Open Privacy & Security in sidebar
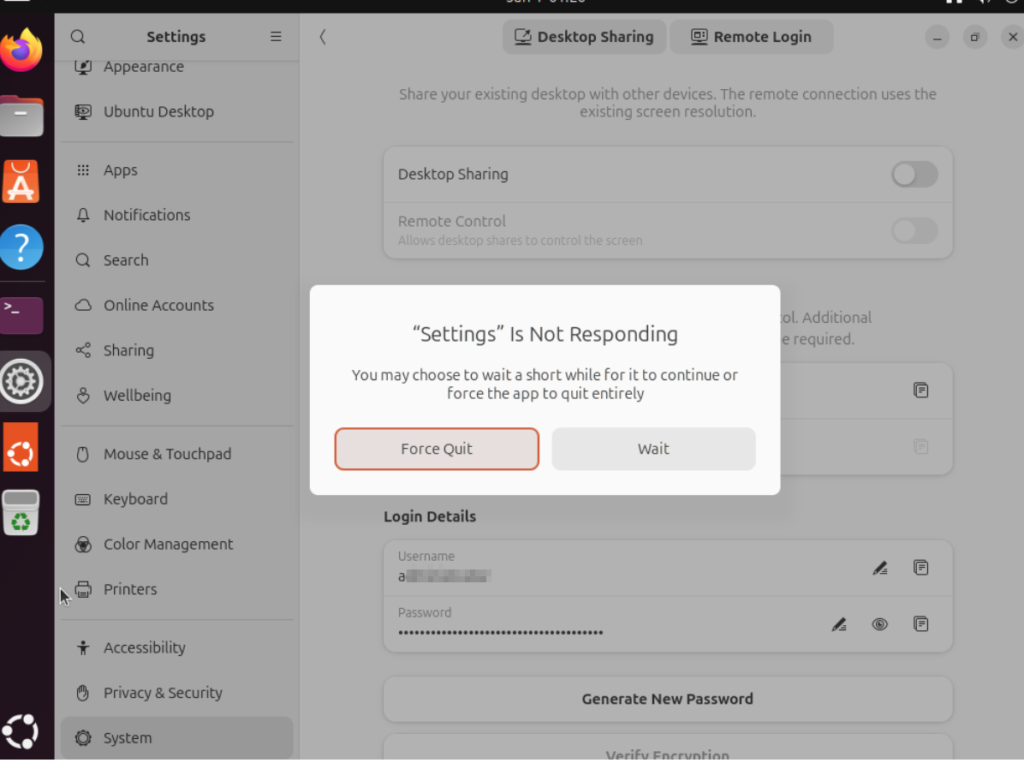 pyautogui.click(x=162, y=693)
